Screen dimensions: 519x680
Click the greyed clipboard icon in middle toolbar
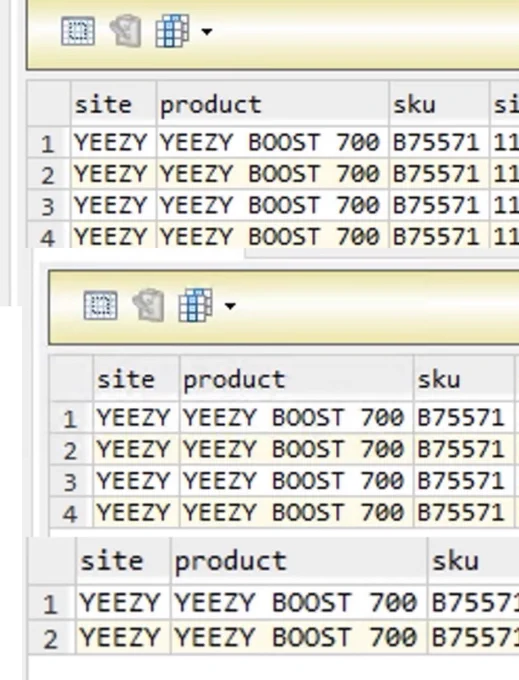point(148,305)
